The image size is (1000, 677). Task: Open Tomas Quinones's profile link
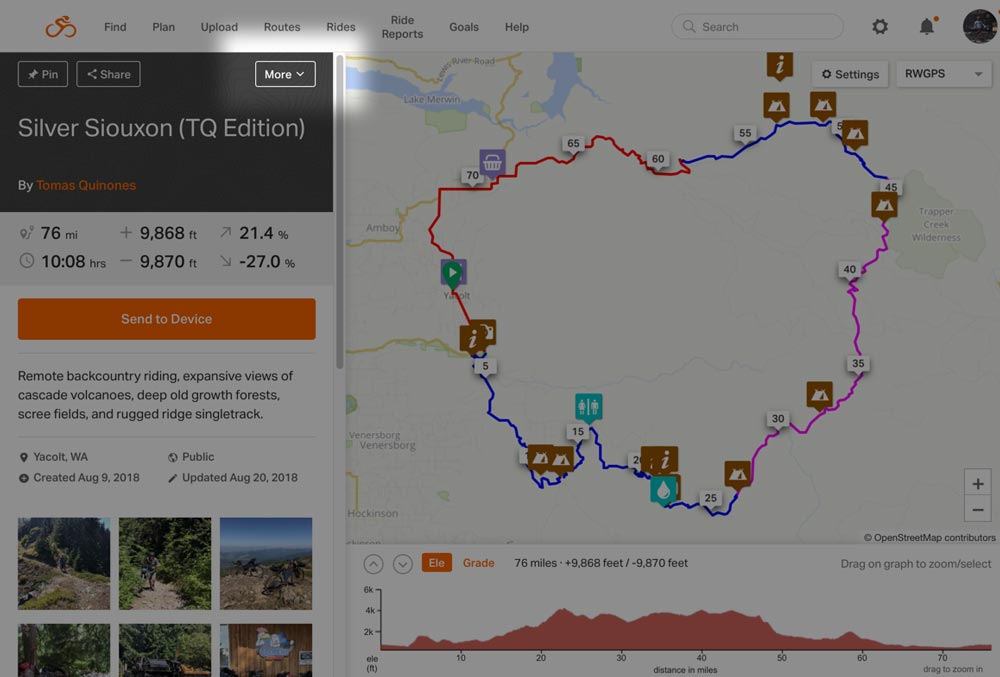[86, 185]
